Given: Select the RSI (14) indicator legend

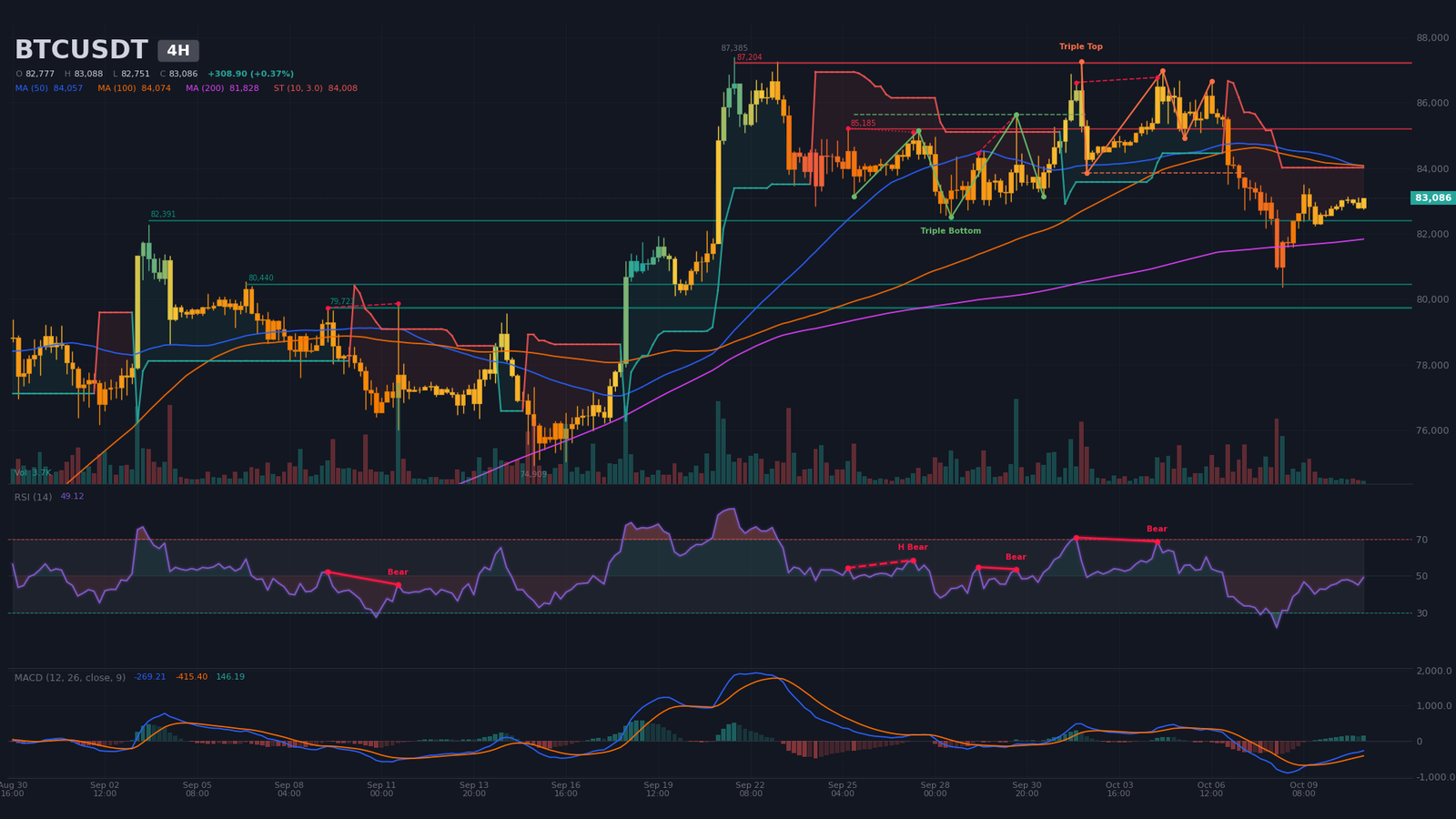Looking at the screenshot, I should click(x=49, y=497).
